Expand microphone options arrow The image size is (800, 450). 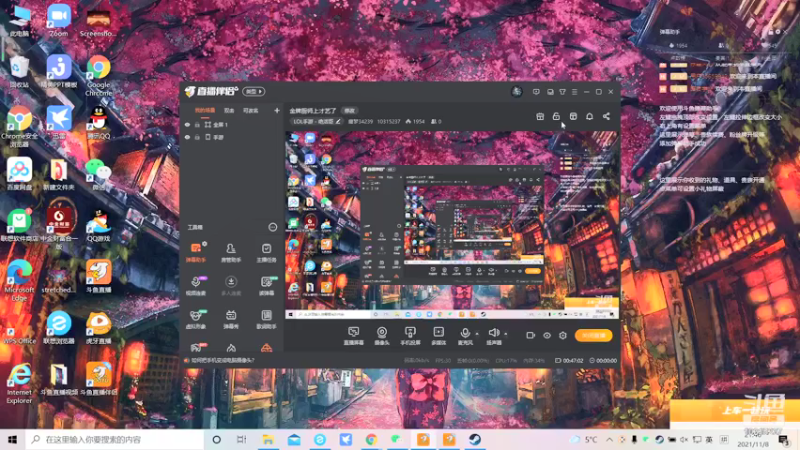click(477, 334)
